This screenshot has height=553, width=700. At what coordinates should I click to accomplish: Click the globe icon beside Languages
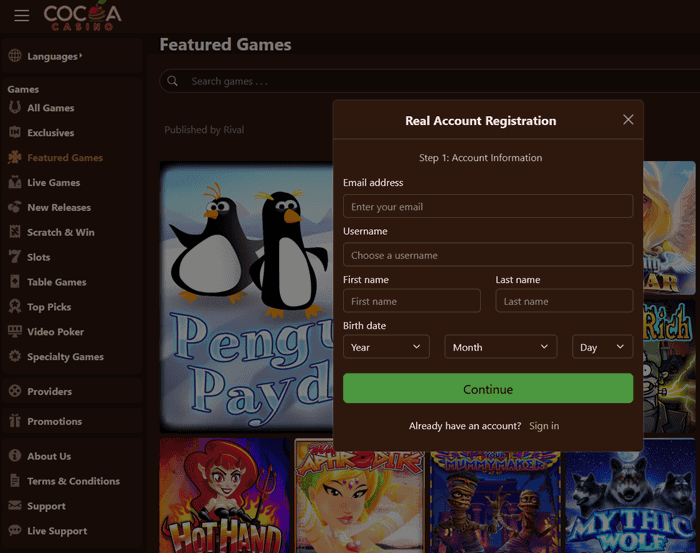pos(15,56)
